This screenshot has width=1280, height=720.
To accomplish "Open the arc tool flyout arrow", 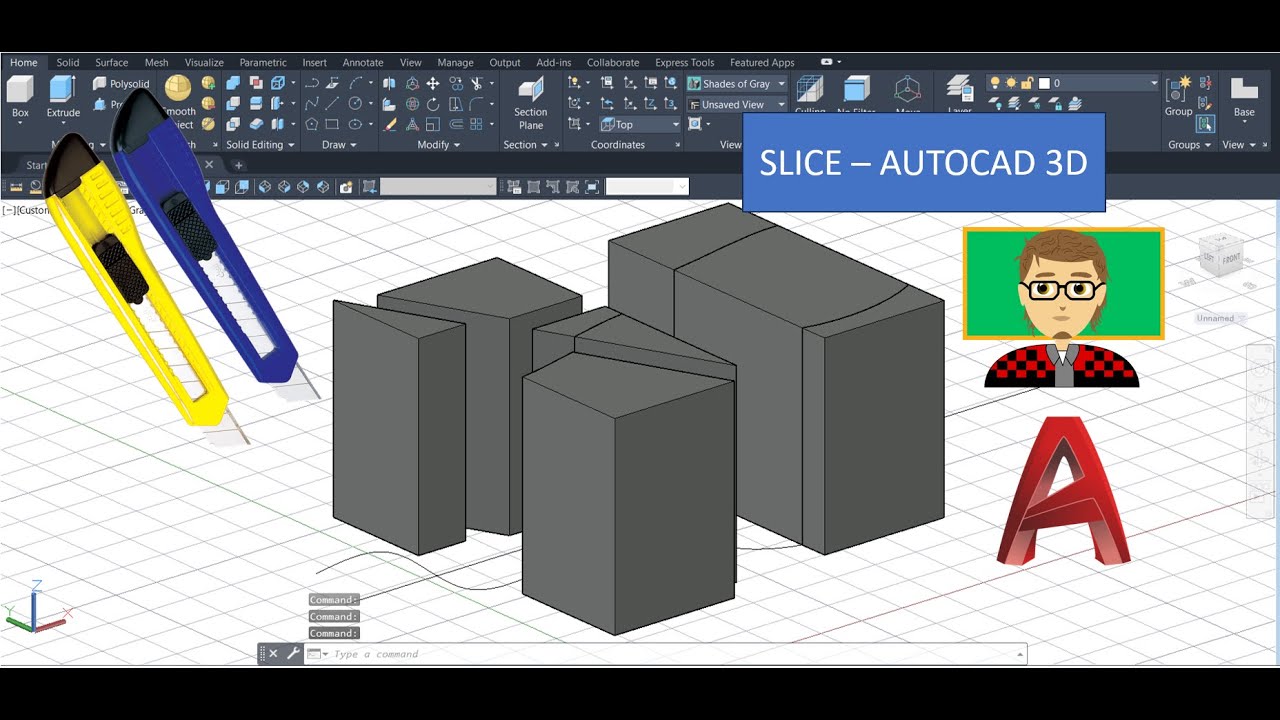I will [x=371, y=84].
